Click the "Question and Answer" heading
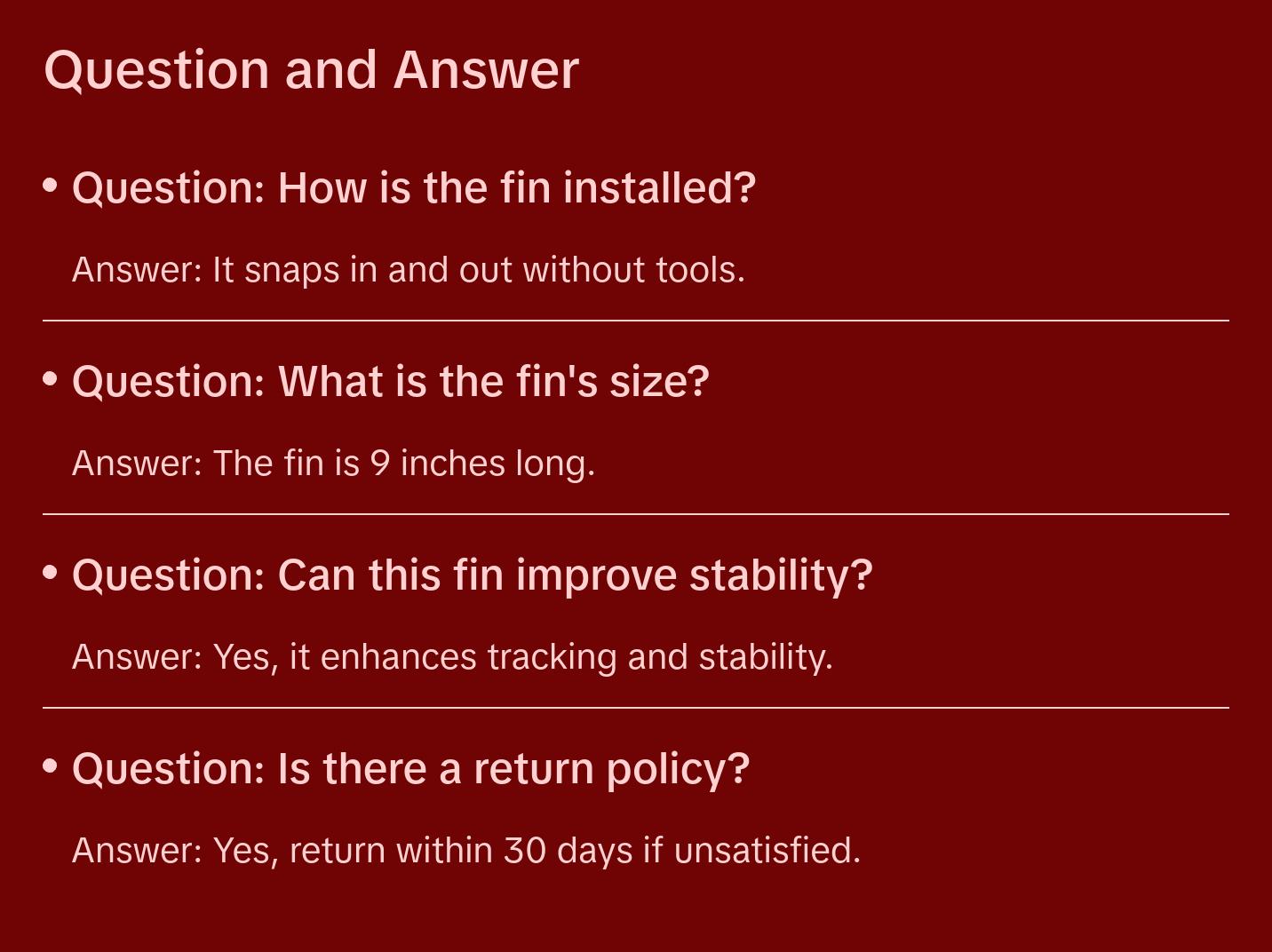Viewport: 1272px width, 952px height. (311, 70)
